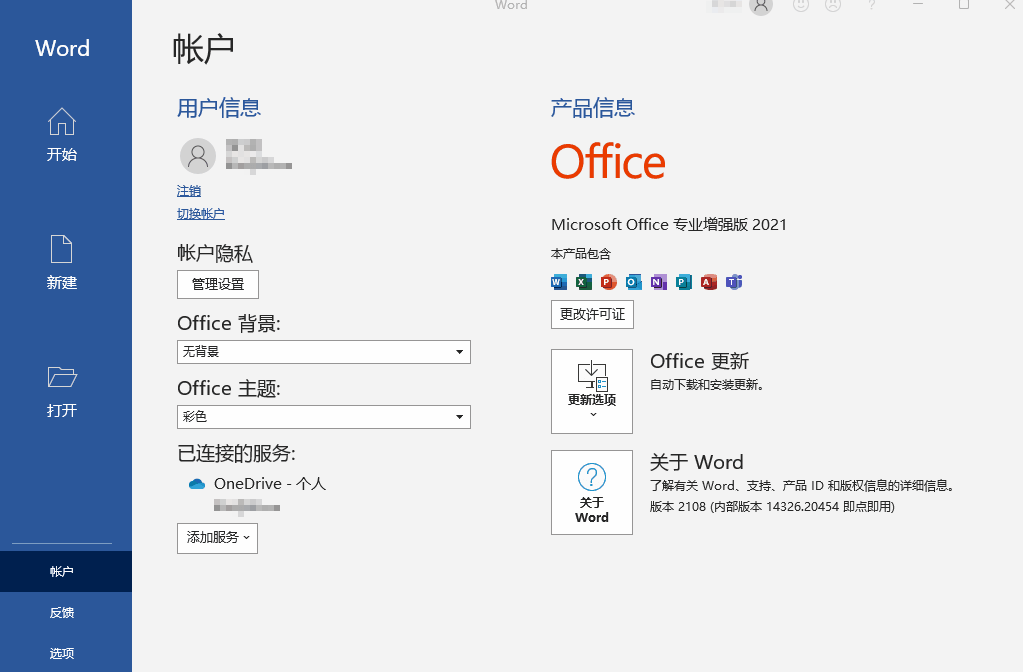Click the 切换帐户 switch account link

[x=200, y=214]
